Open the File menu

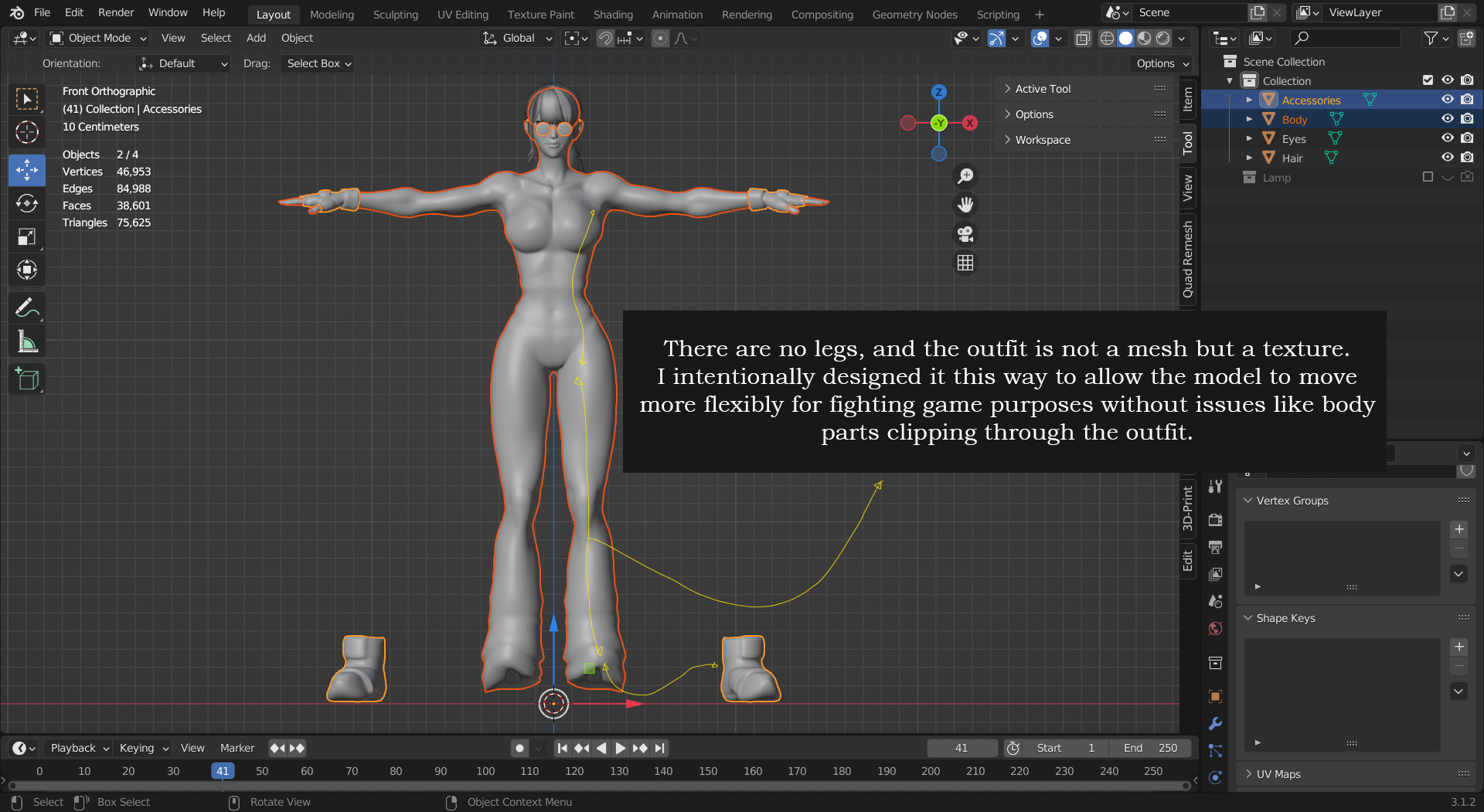[42, 13]
